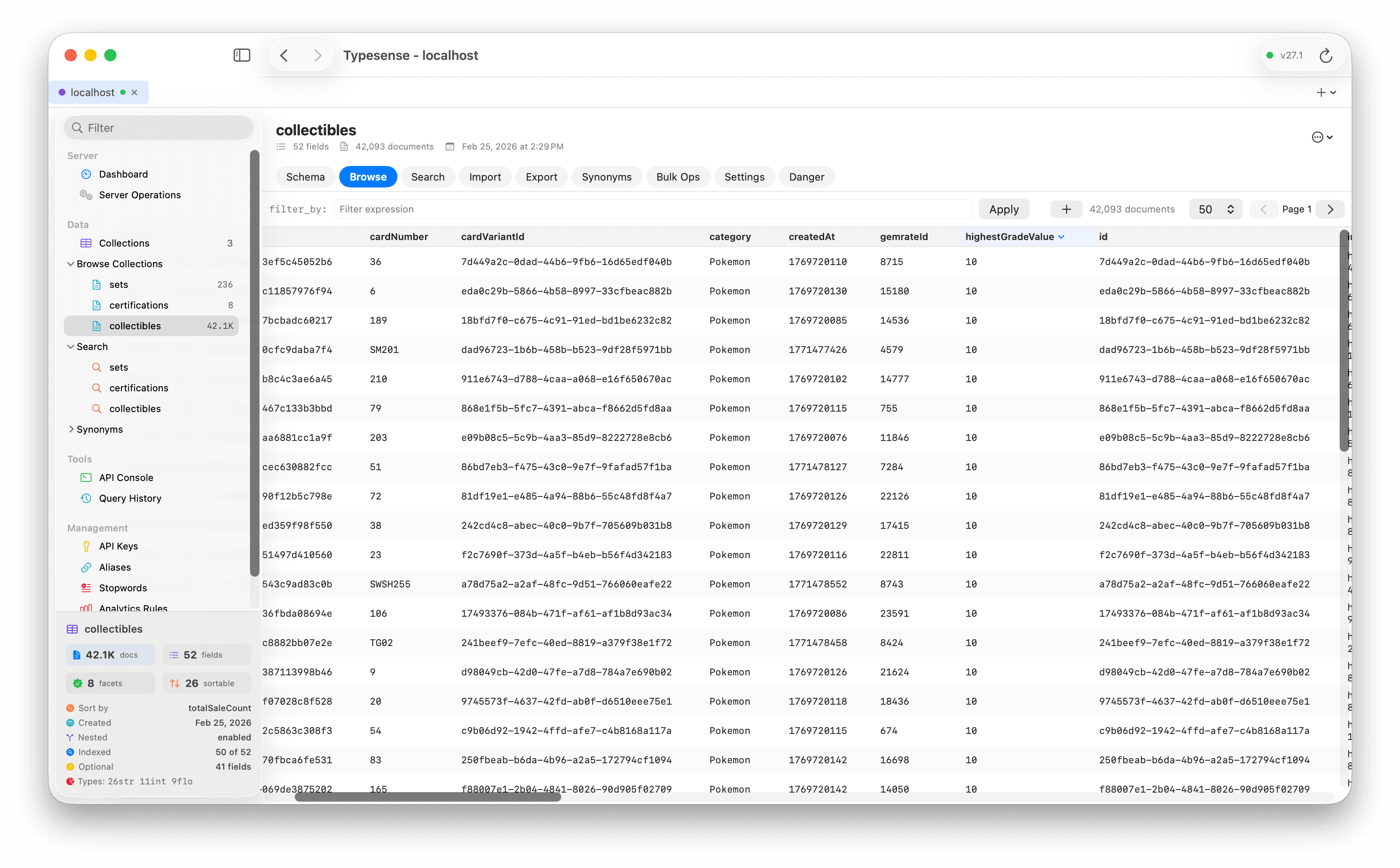Switch to the Schema tab
This screenshot has width=1400, height=868.
point(305,177)
